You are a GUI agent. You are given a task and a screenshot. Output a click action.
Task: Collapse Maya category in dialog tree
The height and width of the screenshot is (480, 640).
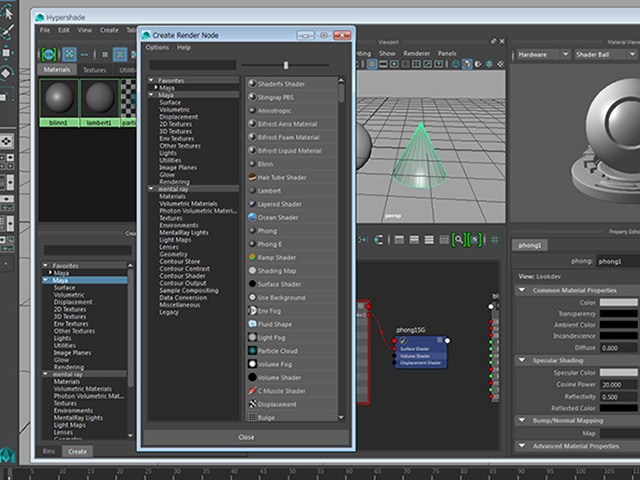pyautogui.click(x=151, y=95)
